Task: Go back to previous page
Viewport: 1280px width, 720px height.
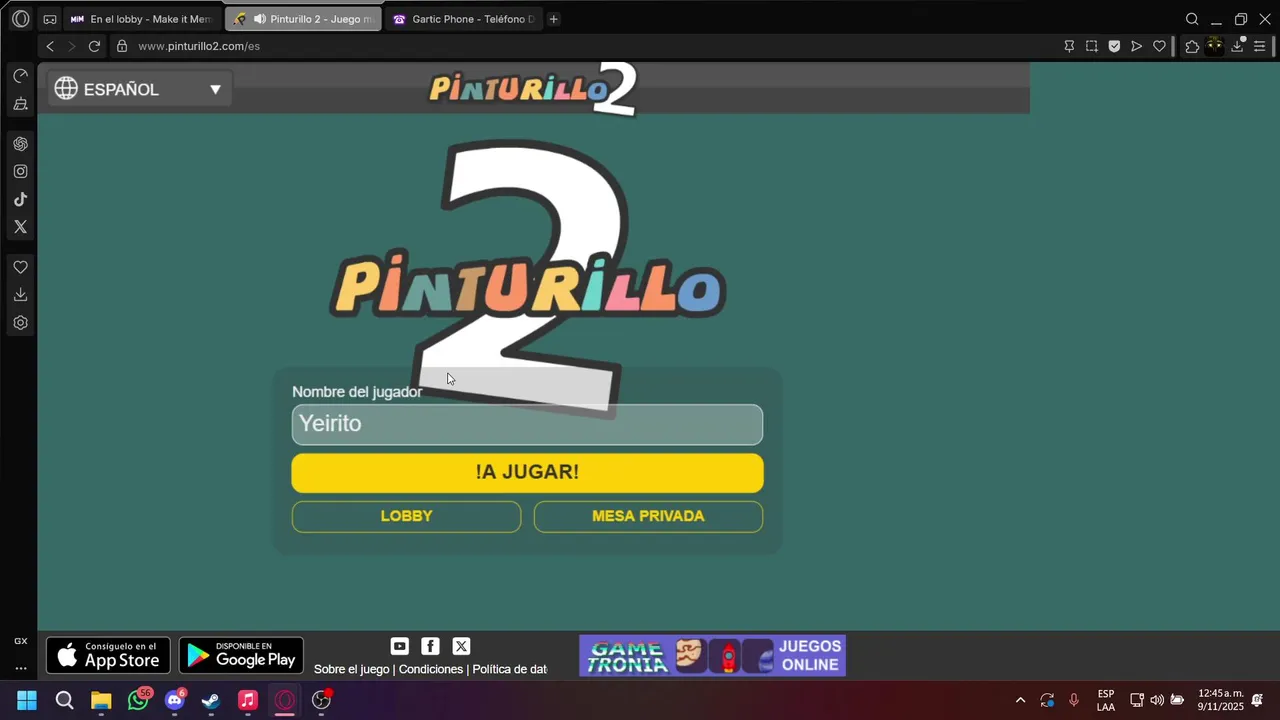Action: pyautogui.click(x=50, y=46)
